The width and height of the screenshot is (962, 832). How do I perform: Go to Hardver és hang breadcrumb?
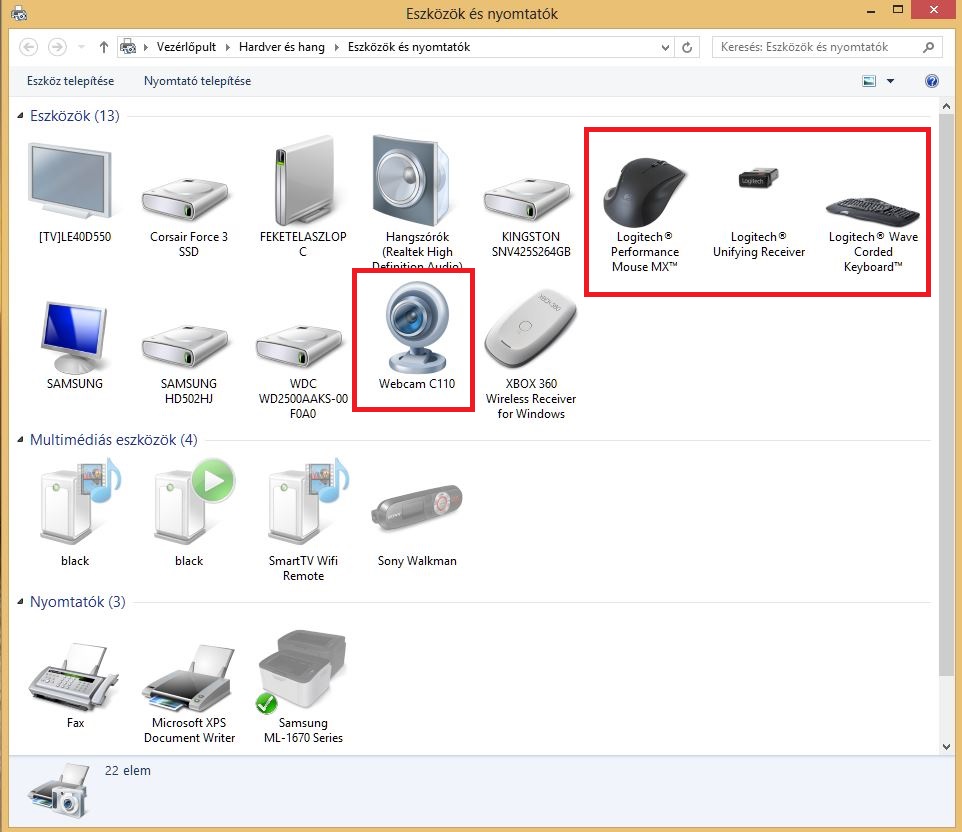[x=282, y=47]
